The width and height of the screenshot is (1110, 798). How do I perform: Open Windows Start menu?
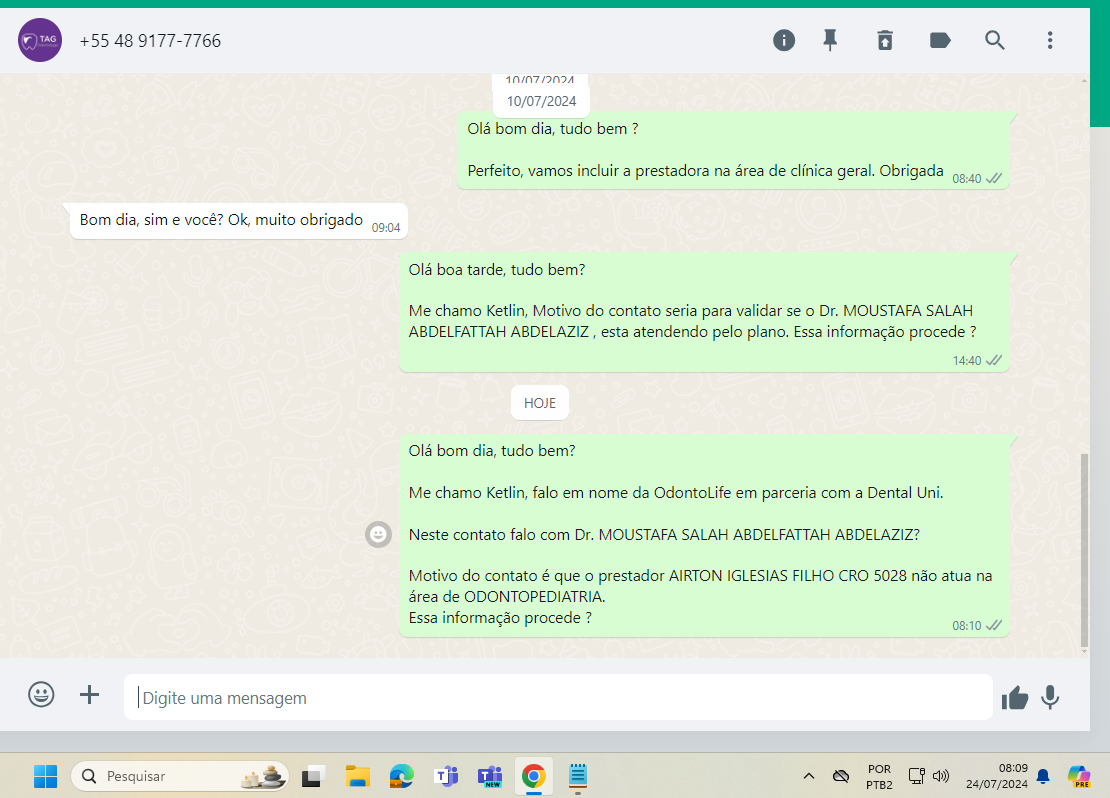[x=45, y=776]
